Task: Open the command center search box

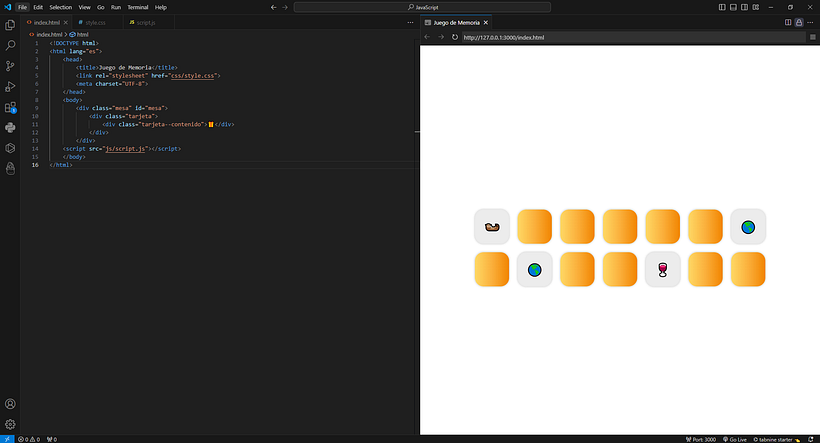Action: [422, 7]
